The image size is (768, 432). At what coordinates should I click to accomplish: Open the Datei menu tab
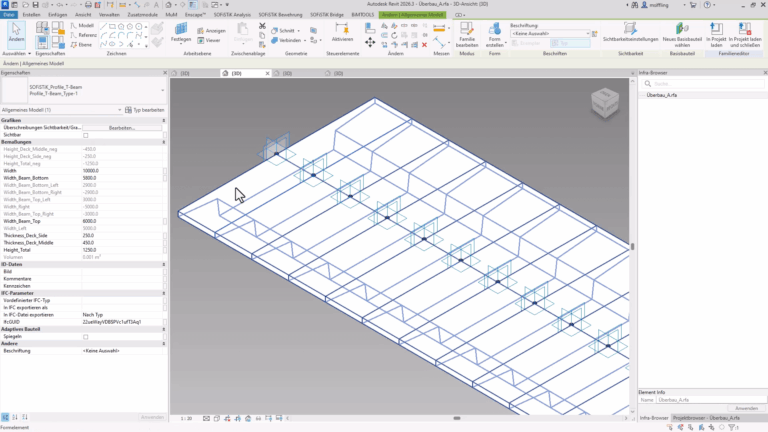tap(9, 15)
